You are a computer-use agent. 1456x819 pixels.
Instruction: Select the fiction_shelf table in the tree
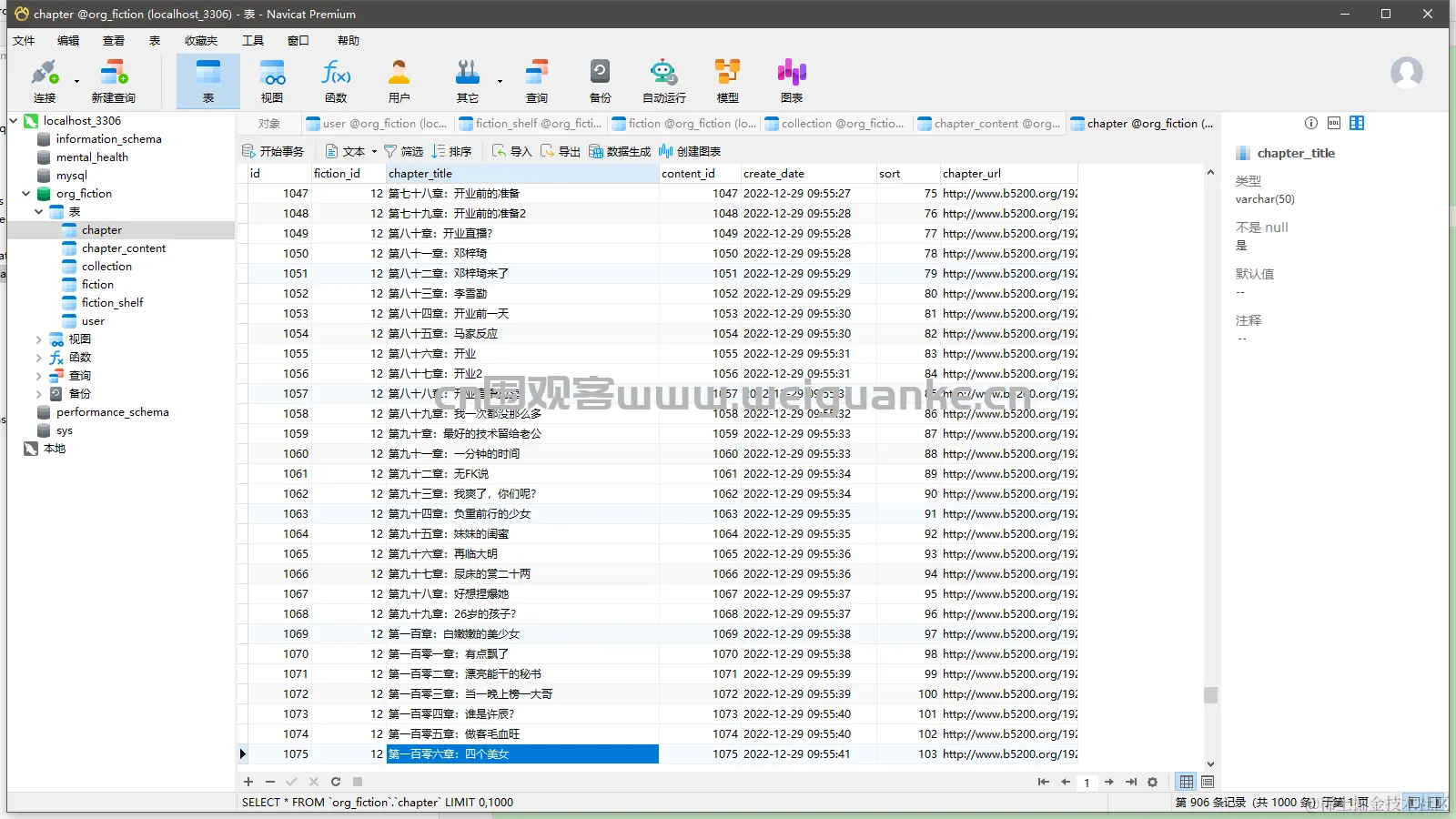[112, 302]
